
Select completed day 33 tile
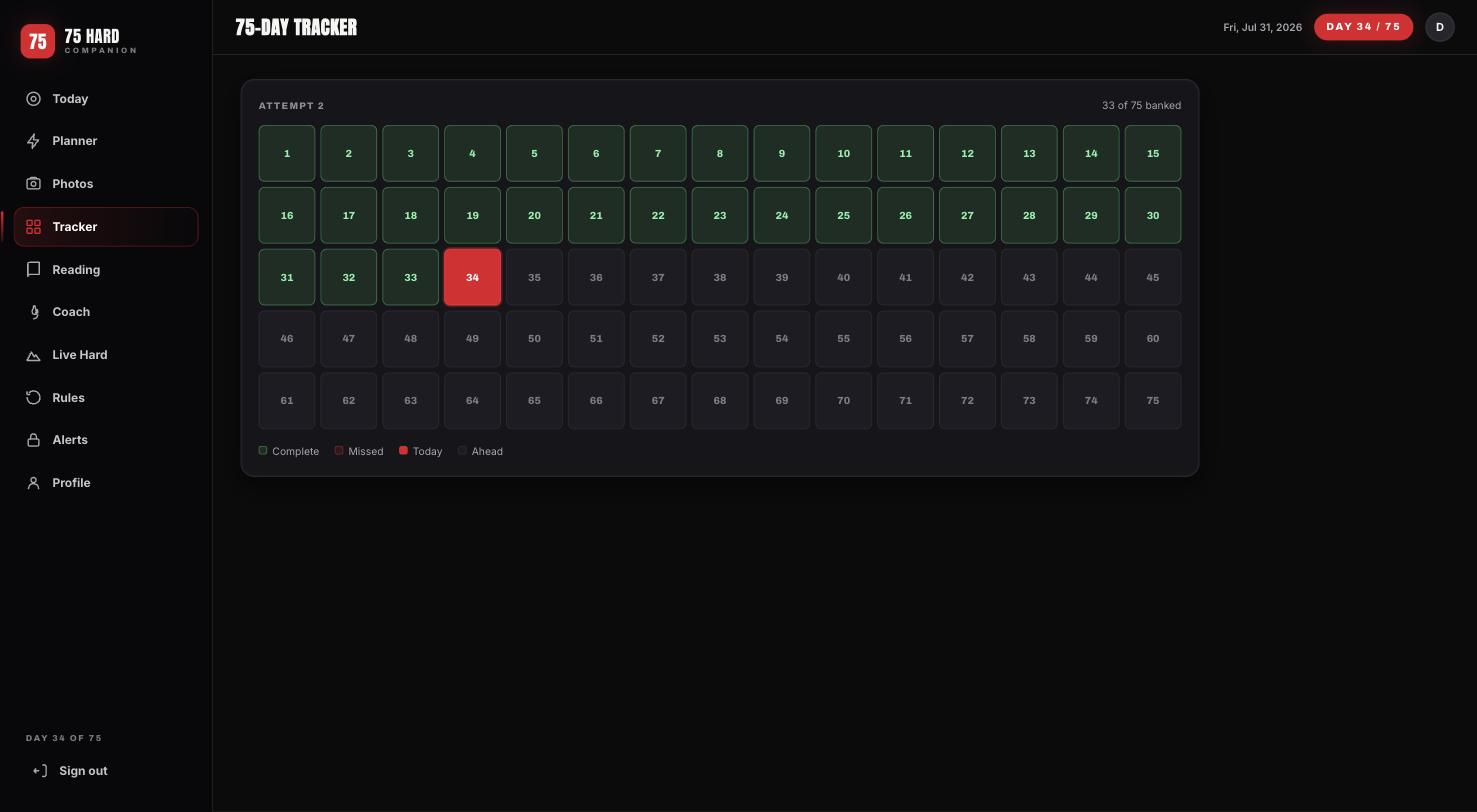point(410,277)
